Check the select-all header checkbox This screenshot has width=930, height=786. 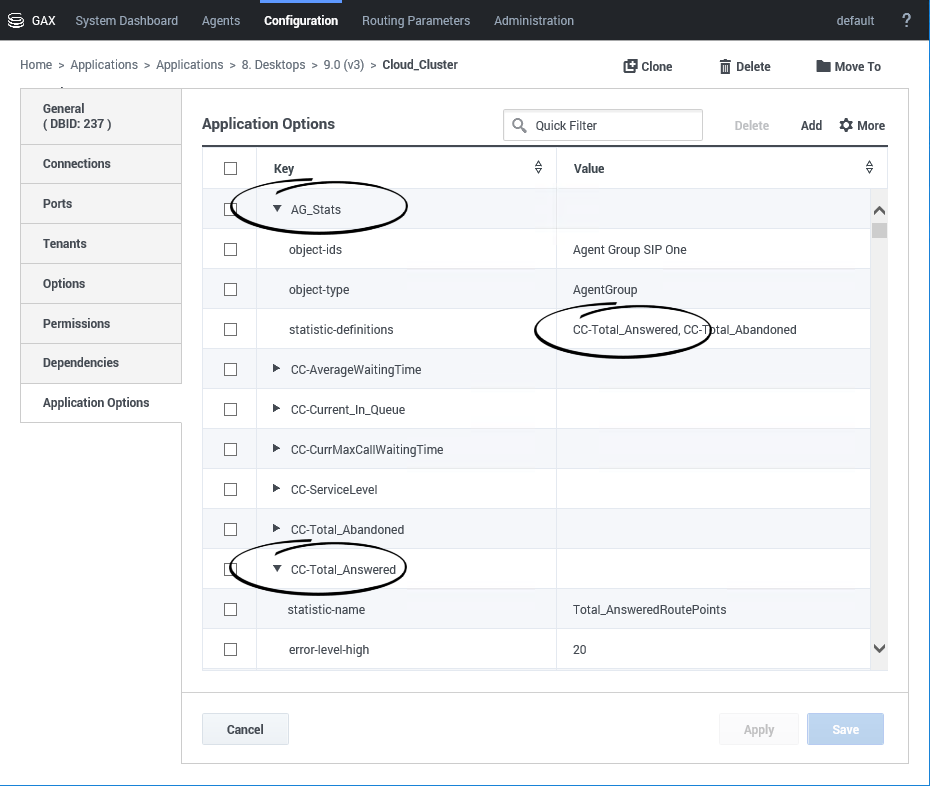(x=230, y=169)
